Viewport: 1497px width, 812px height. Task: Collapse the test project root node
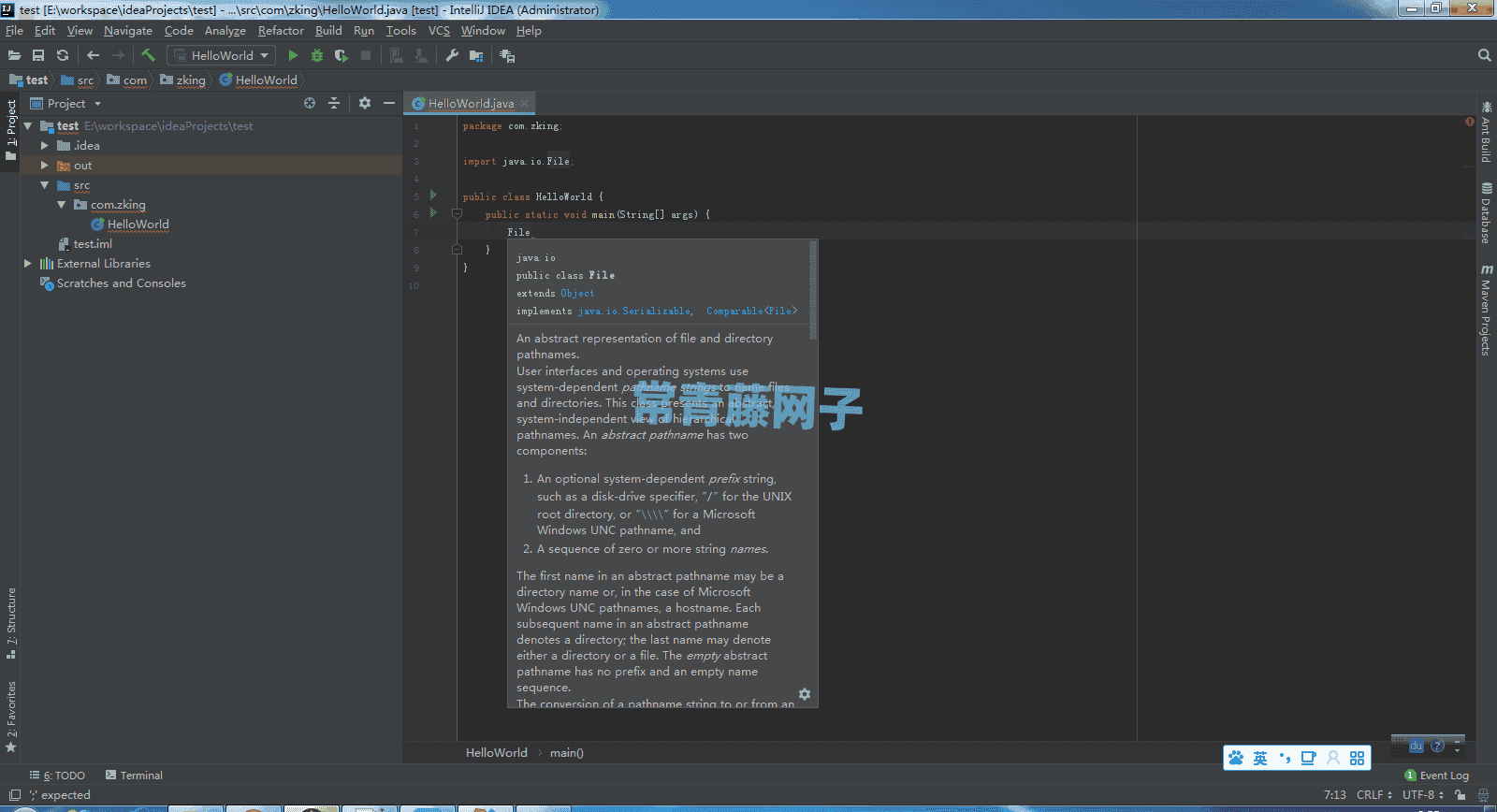(x=28, y=125)
